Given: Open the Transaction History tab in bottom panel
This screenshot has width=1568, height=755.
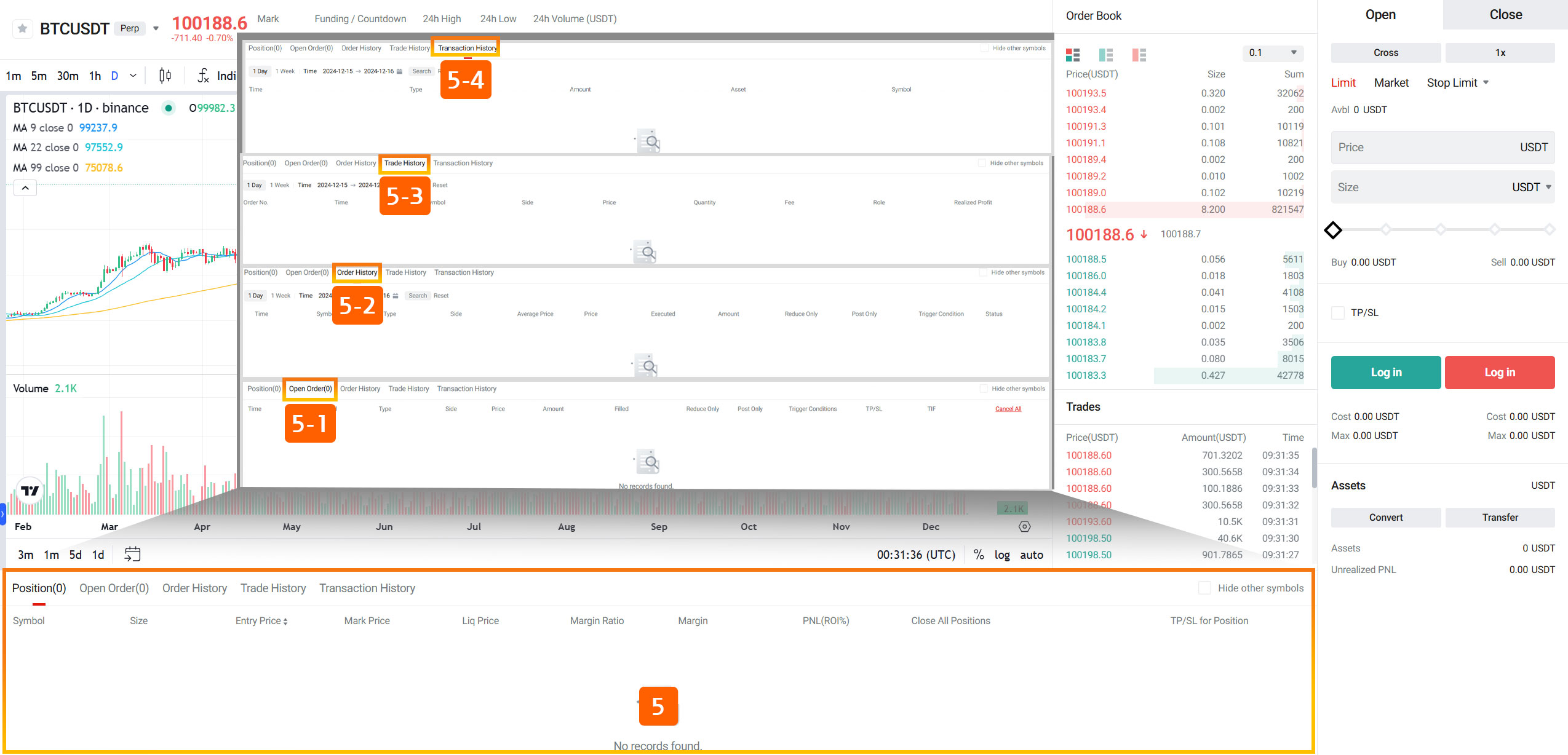Looking at the screenshot, I should [367, 588].
